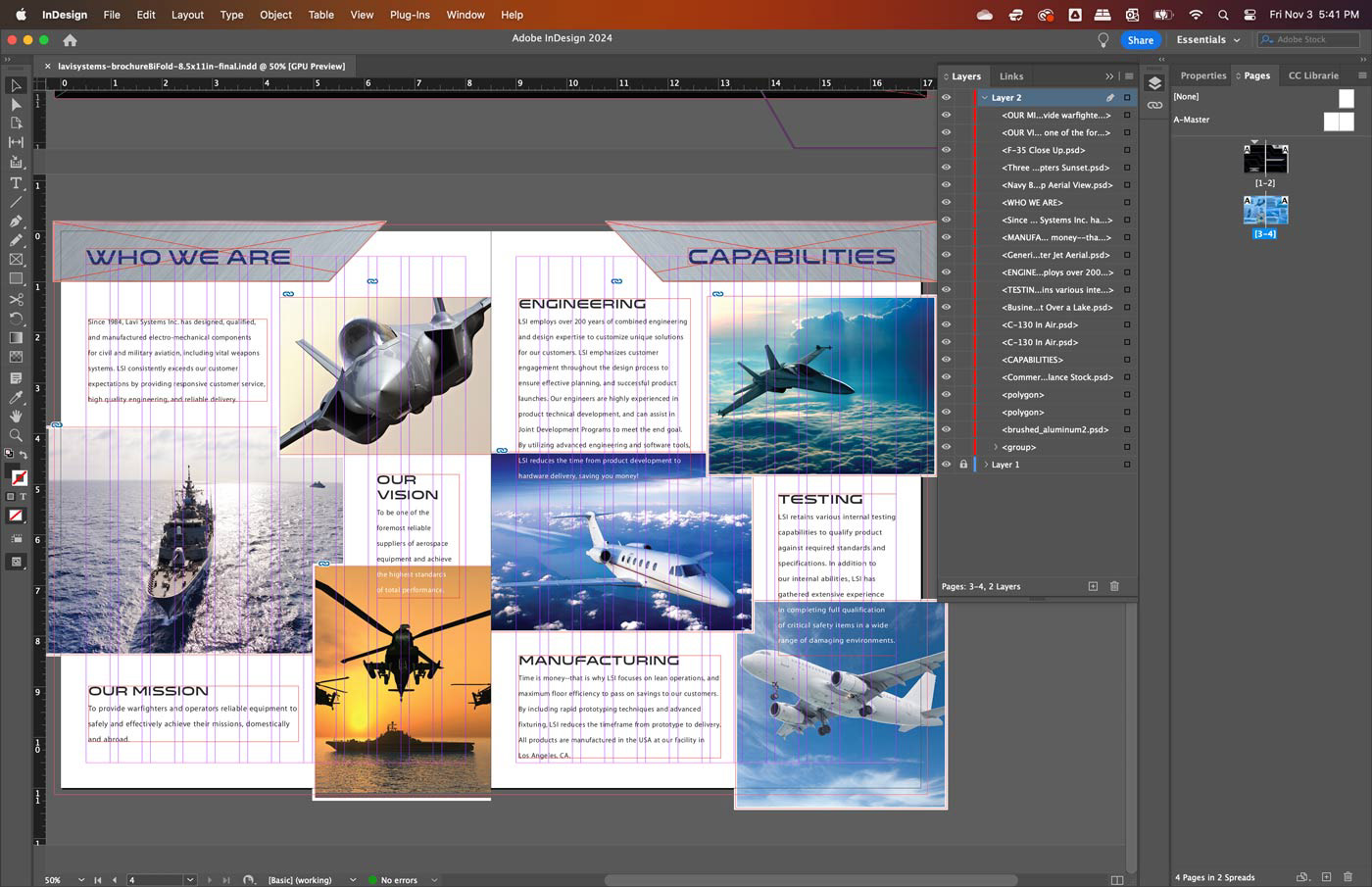Open the Object menu
This screenshot has width=1372, height=887.
coord(275,15)
